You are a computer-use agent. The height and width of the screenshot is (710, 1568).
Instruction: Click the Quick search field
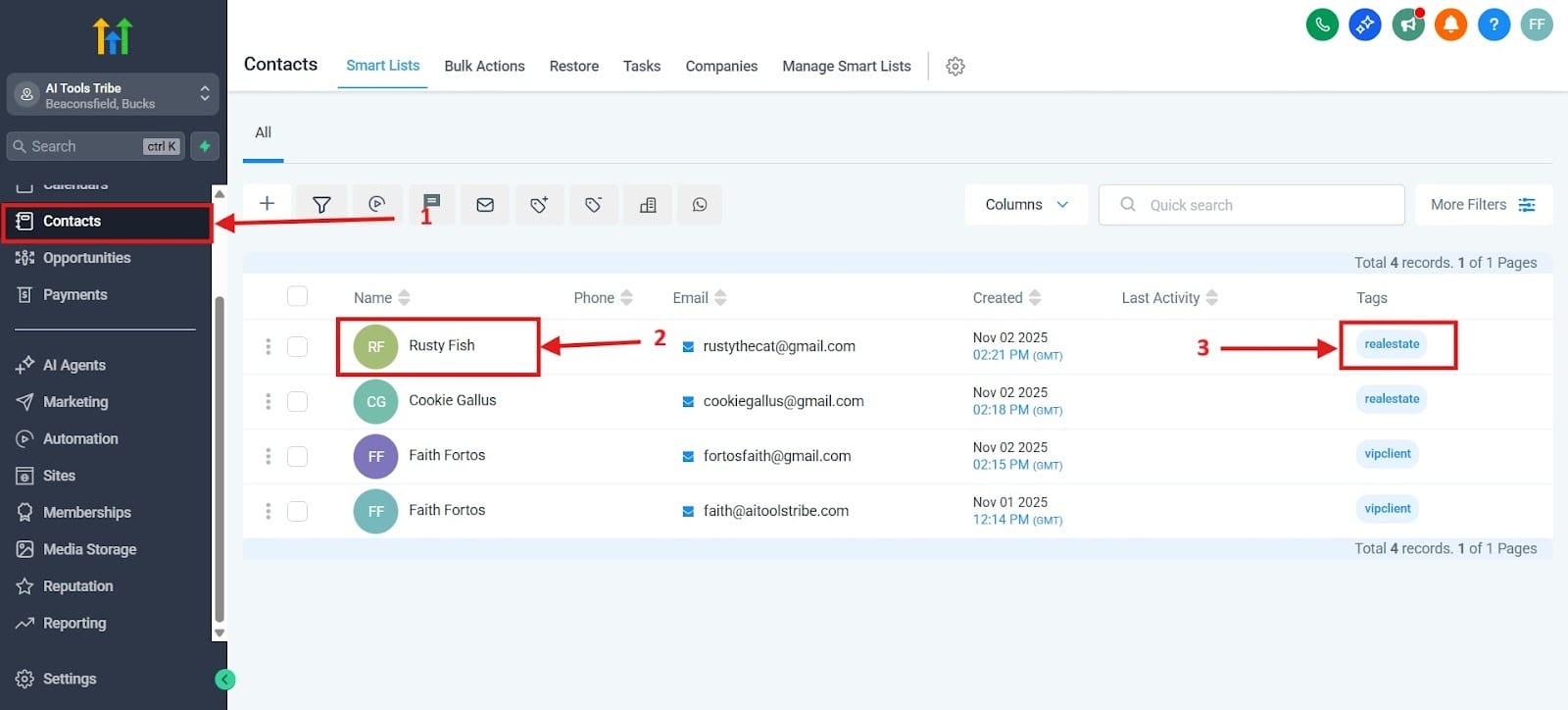pos(1251,204)
